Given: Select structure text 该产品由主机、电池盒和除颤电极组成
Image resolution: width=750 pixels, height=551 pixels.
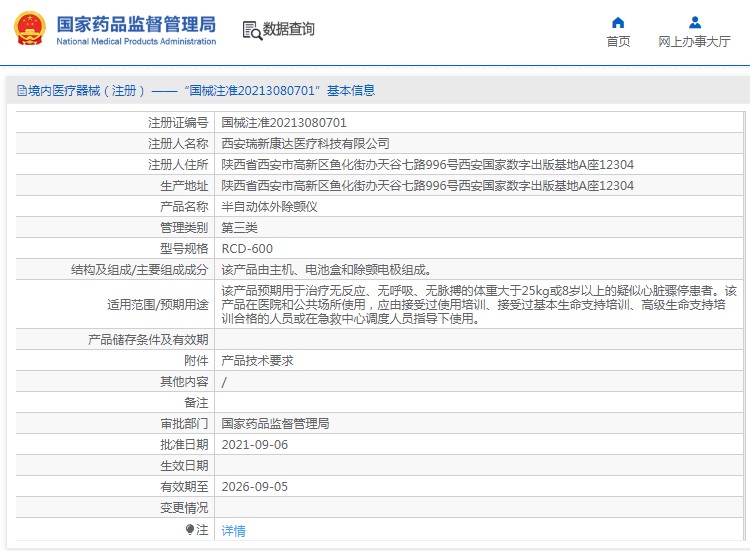Looking at the screenshot, I should (x=326, y=270).
